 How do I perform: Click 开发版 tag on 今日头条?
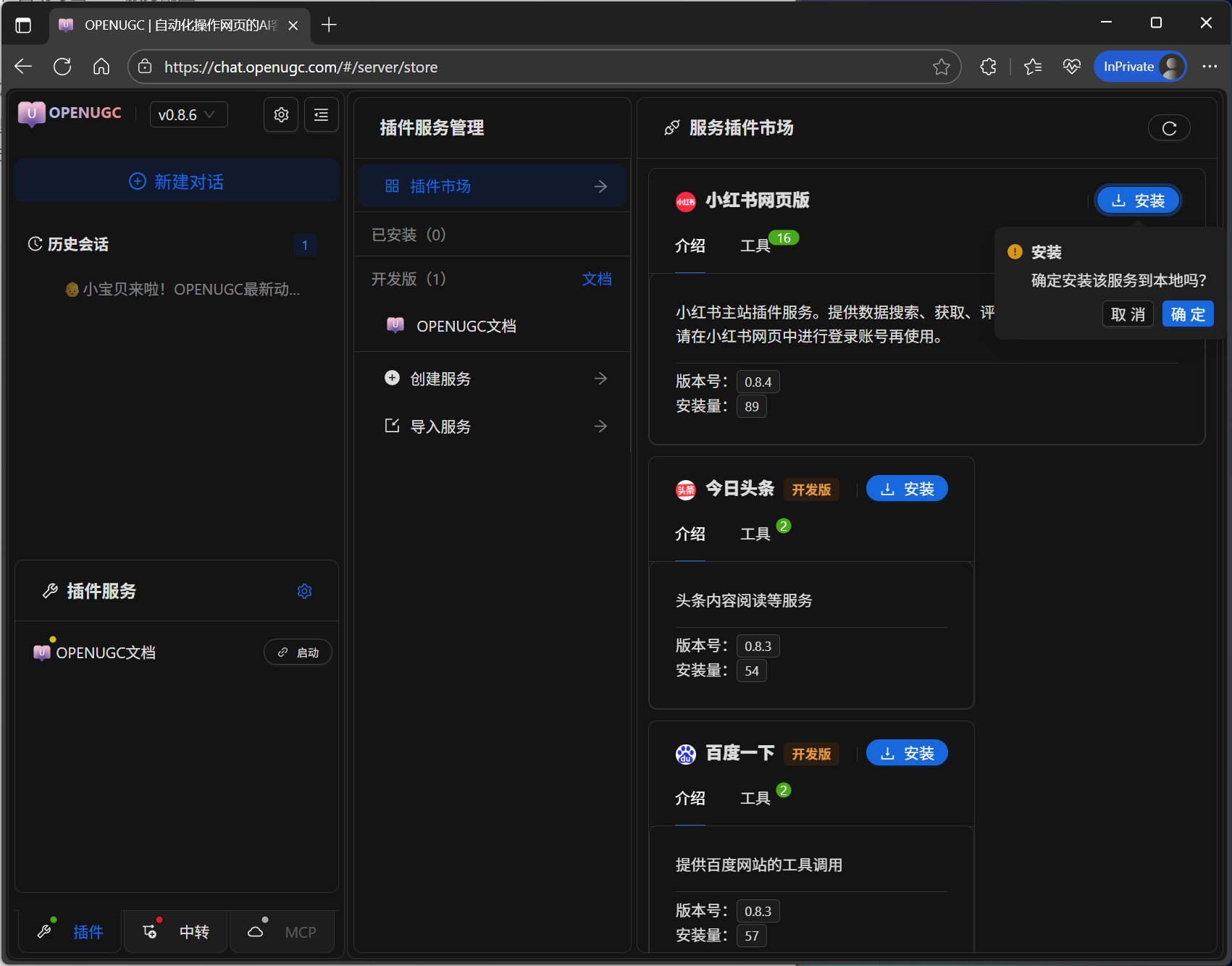click(811, 490)
